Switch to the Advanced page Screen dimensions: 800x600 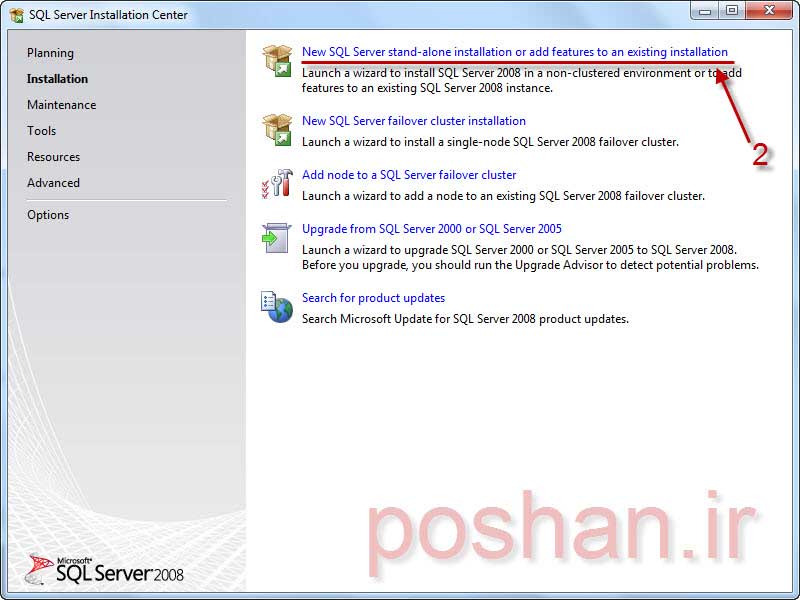53,183
